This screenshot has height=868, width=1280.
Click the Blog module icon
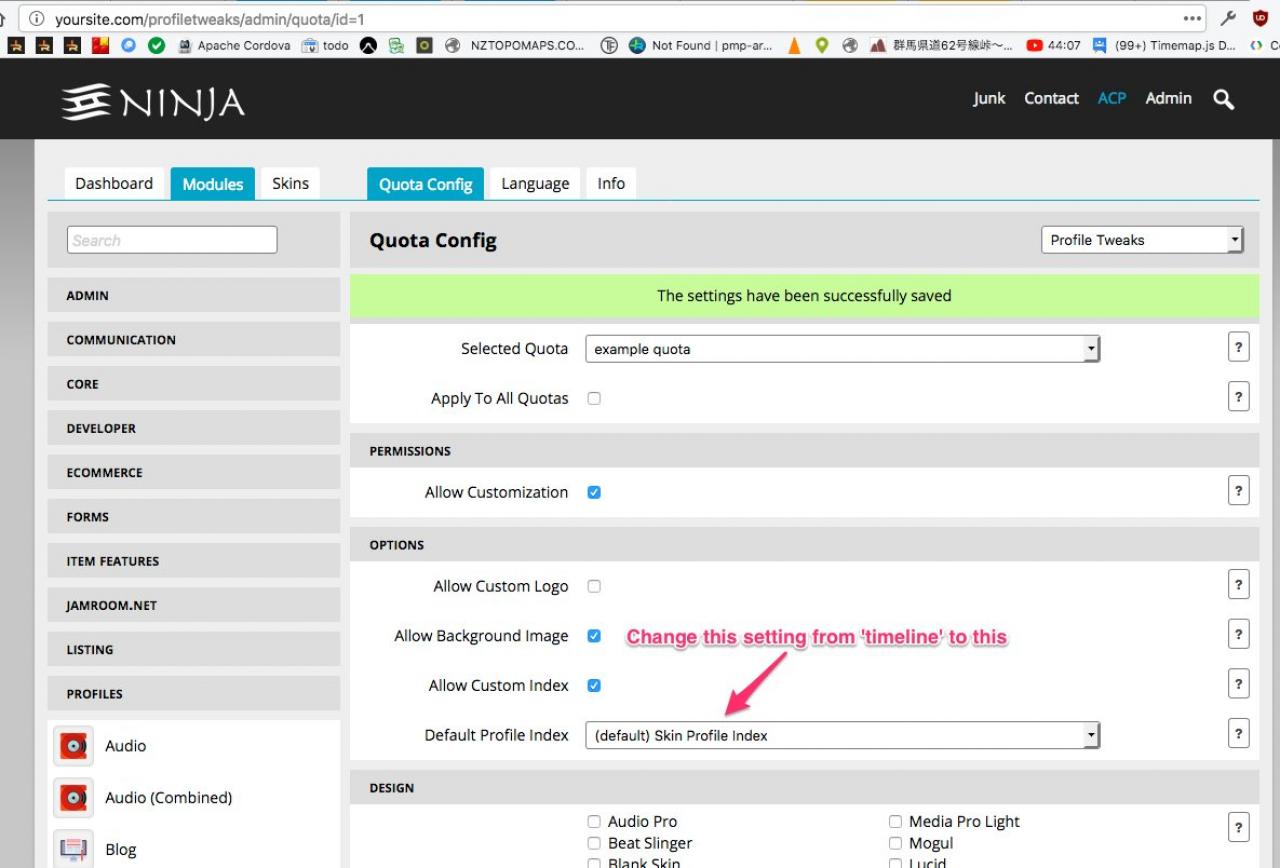pyautogui.click(x=73, y=849)
